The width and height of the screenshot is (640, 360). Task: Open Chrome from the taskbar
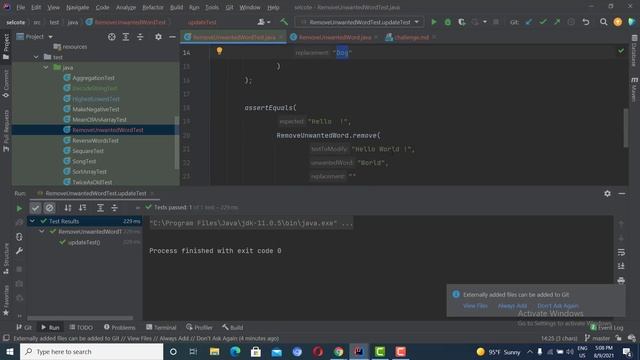(338, 351)
